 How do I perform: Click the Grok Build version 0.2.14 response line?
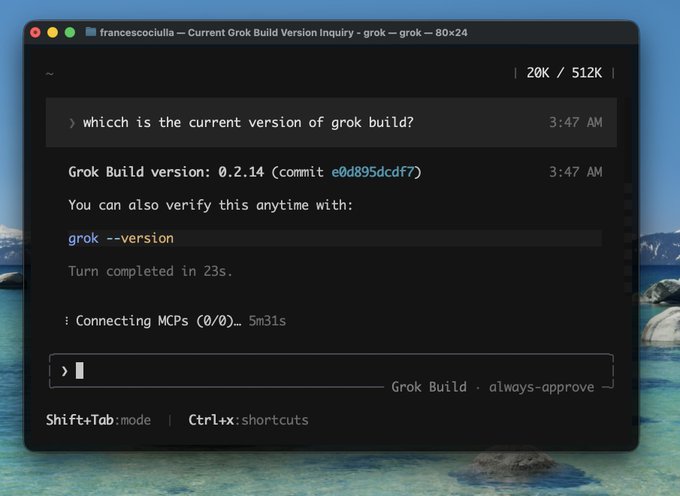pyautogui.click(x=245, y=172)
